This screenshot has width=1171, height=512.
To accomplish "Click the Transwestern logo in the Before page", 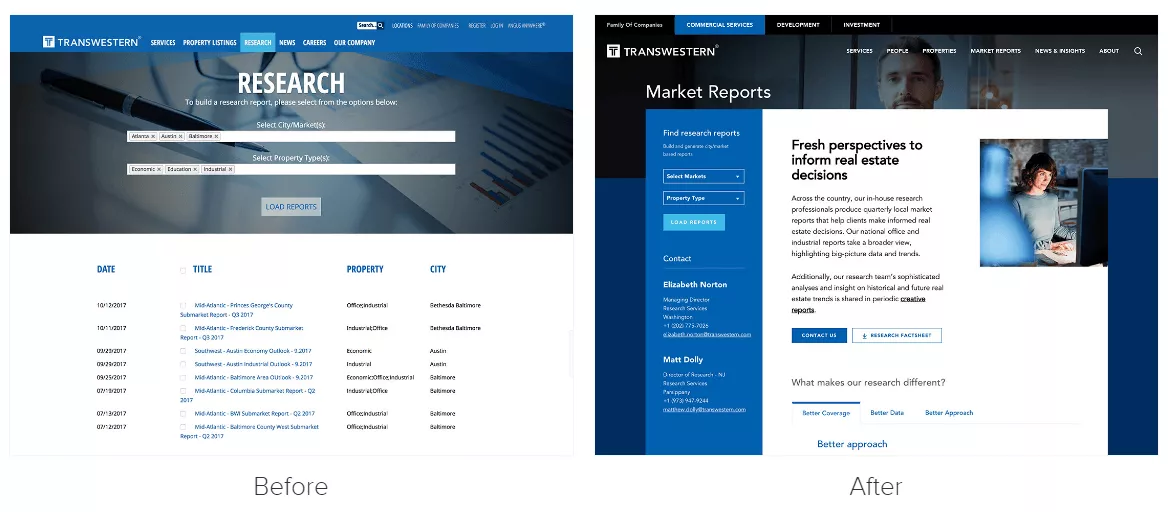I will (x=91, y=43).
